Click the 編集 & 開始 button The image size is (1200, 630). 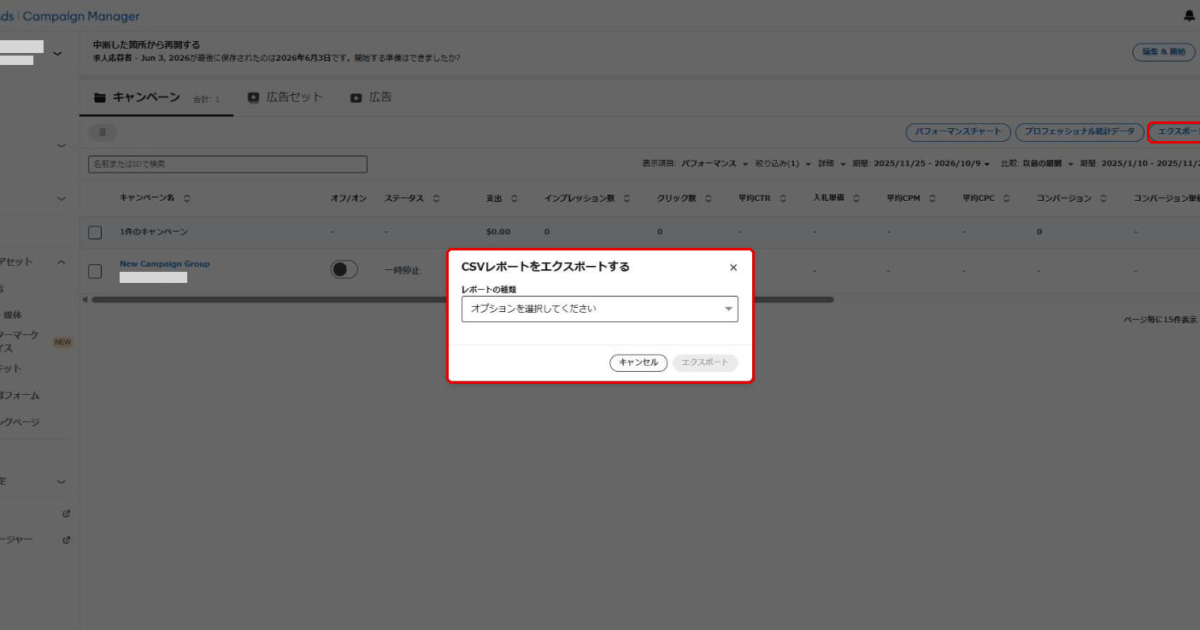click(1164, 52)
